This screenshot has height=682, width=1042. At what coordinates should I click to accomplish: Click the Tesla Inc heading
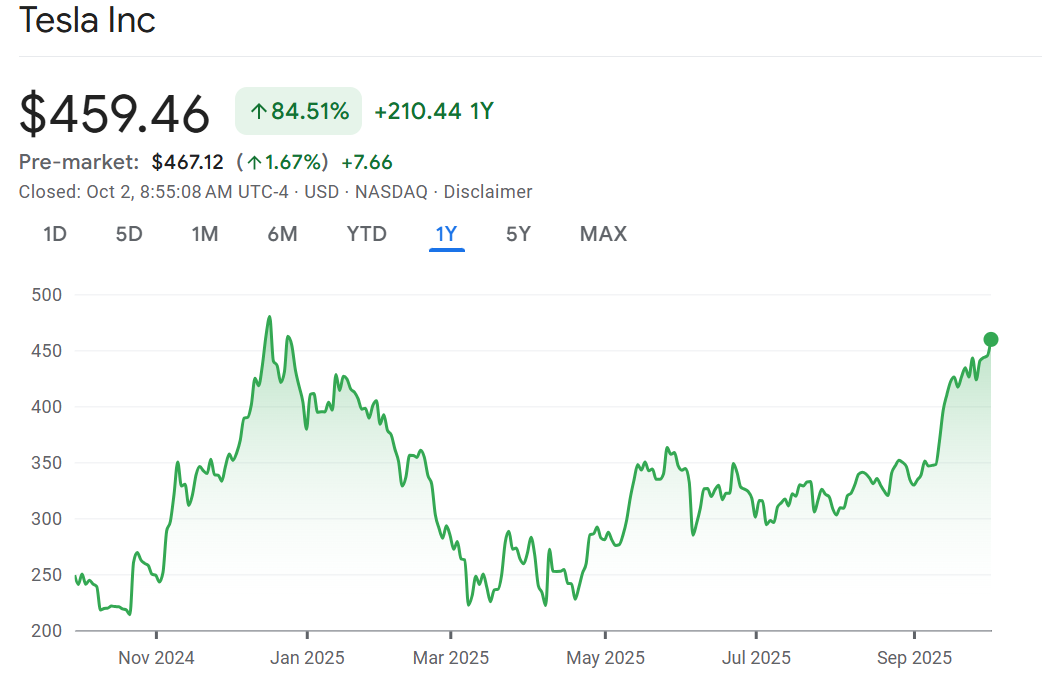tap(88, 20)
